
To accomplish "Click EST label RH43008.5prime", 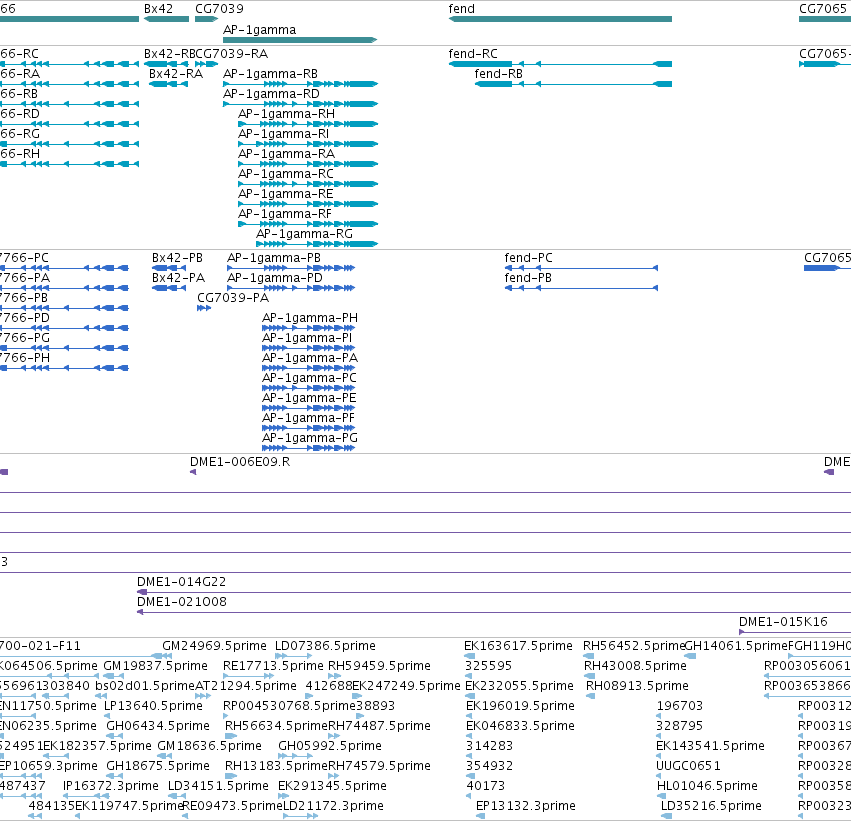I will [636, 666].
